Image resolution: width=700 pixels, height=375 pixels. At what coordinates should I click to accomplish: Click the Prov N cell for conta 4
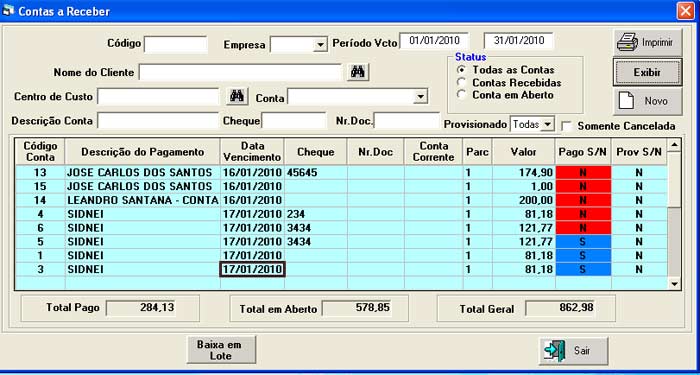point(639,214)
